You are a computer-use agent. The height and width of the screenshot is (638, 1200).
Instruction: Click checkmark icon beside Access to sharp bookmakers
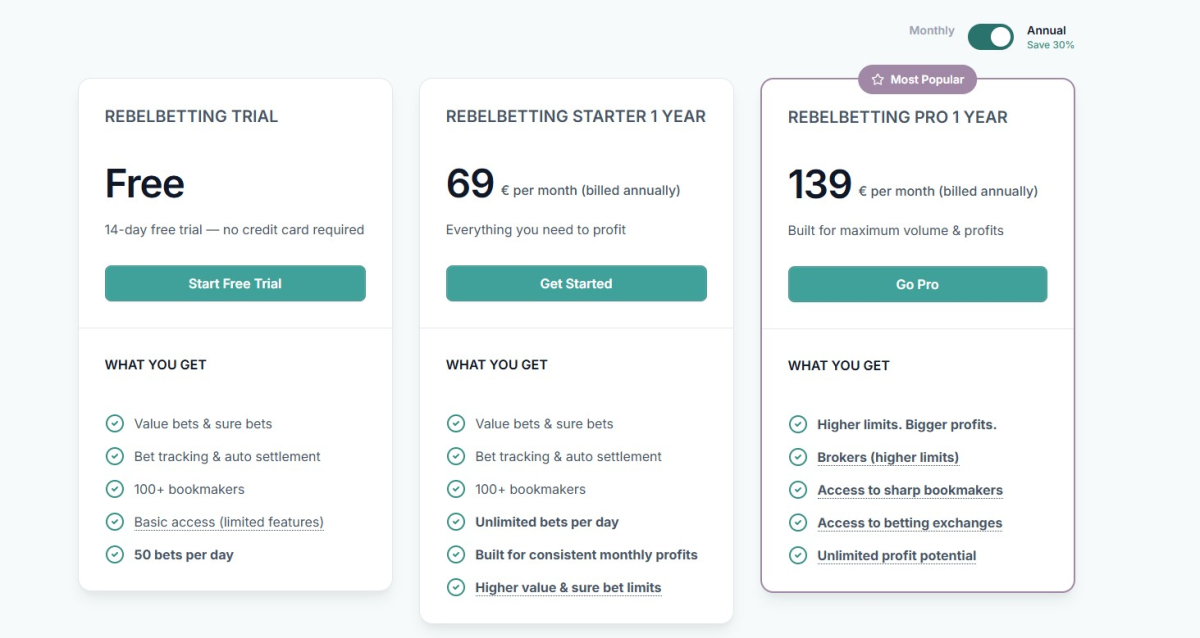point(798,490)
